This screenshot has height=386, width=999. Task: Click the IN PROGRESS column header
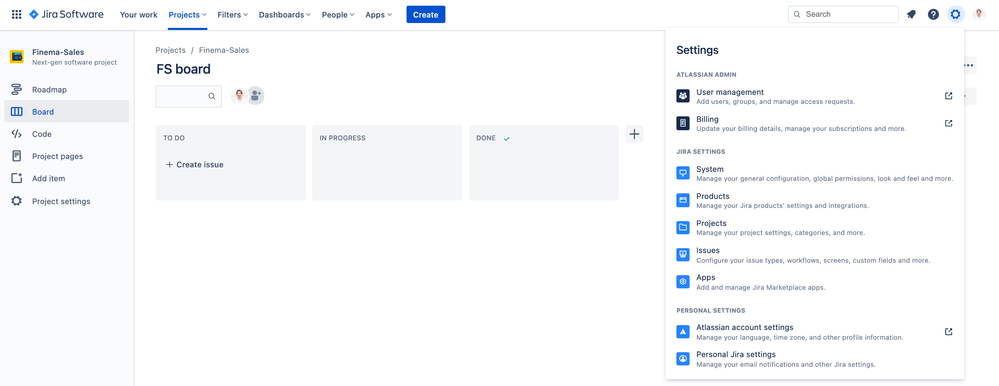point(342,138)
